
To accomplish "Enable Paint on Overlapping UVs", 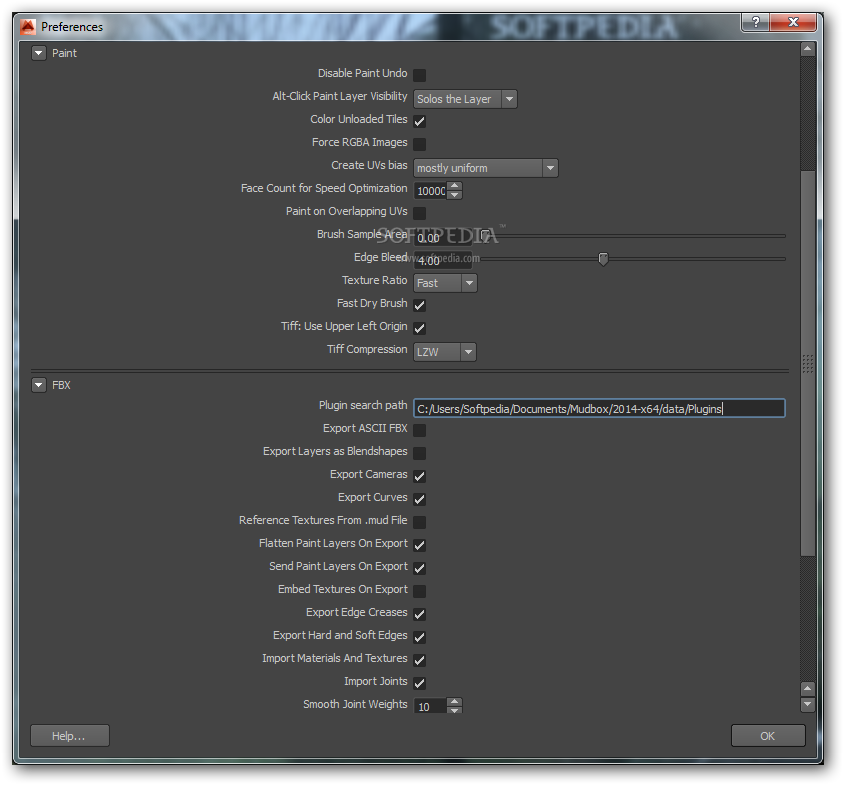I will coord(419,213).
